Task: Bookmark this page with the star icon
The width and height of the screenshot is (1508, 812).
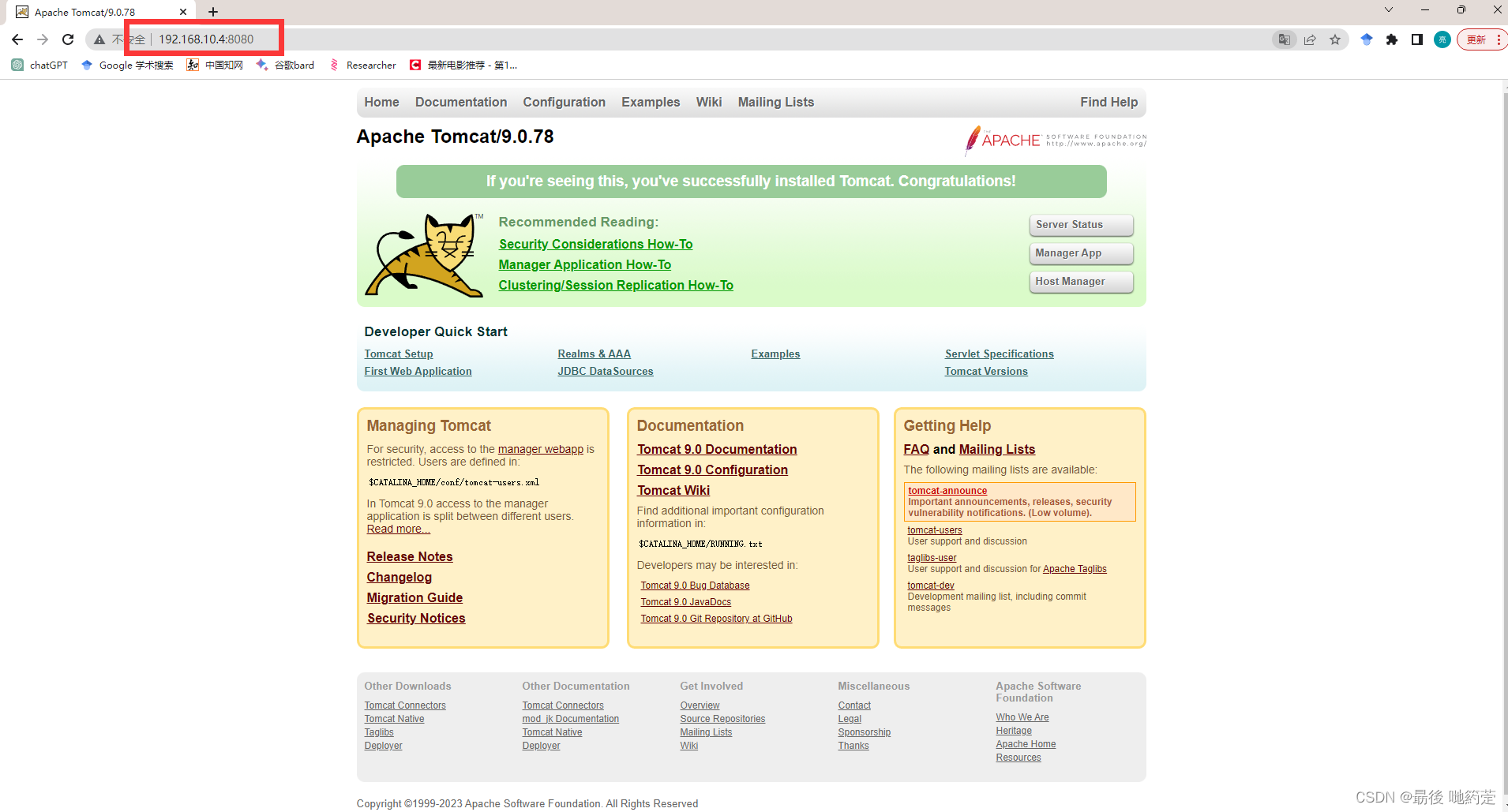Action: (x=1335, y=39)
